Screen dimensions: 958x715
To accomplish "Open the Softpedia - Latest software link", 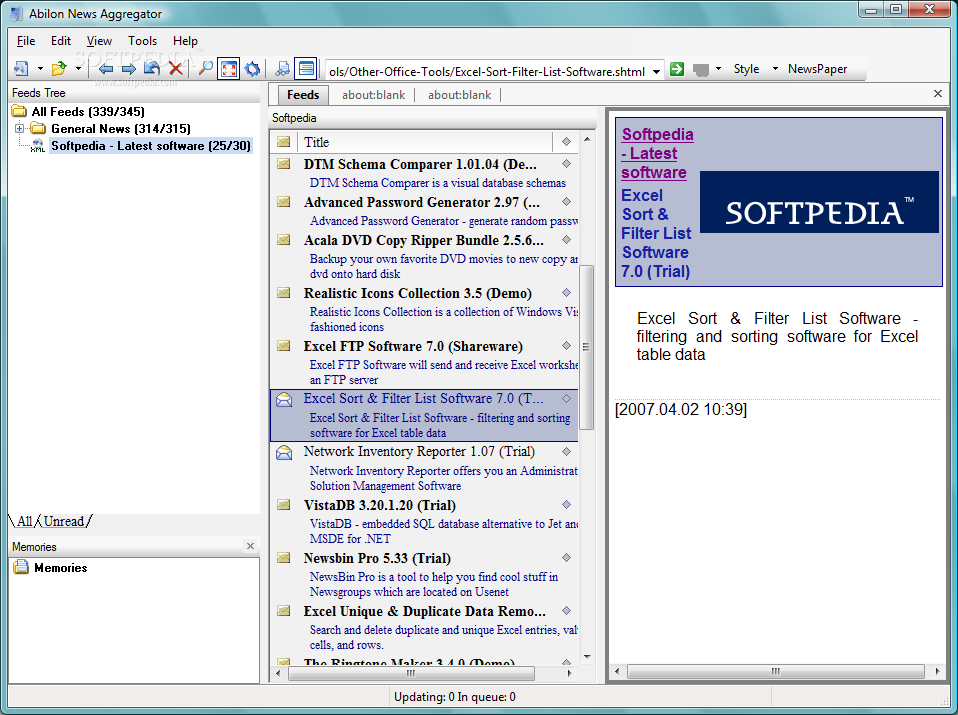I will click(657, 153).
